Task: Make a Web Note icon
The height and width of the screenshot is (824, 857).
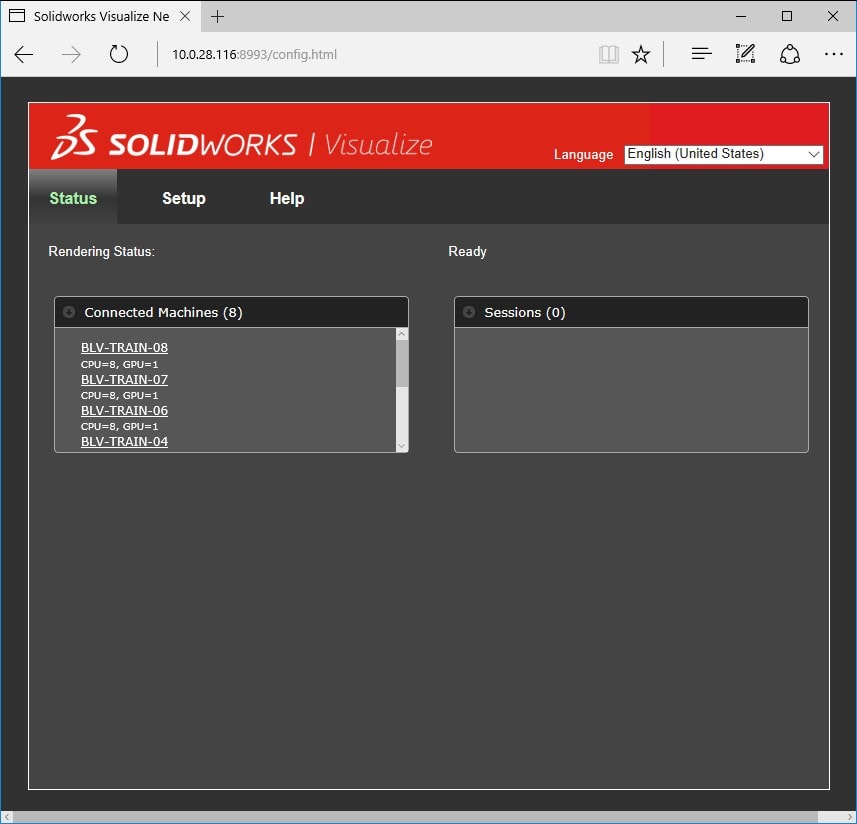Action: pyautogui.click(x=746, y=54)
